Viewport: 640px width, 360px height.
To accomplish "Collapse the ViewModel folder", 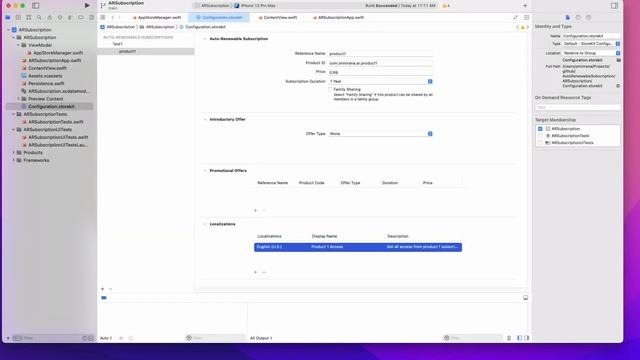I will pos(18,45).
